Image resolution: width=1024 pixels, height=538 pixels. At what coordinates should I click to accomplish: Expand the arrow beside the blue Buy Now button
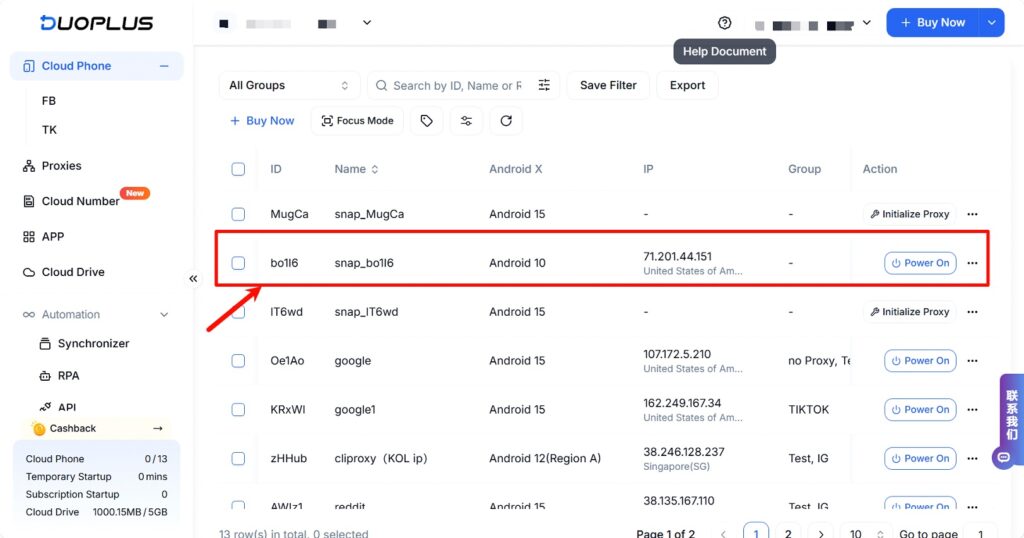pyautogui.click(x=991, y=23)
